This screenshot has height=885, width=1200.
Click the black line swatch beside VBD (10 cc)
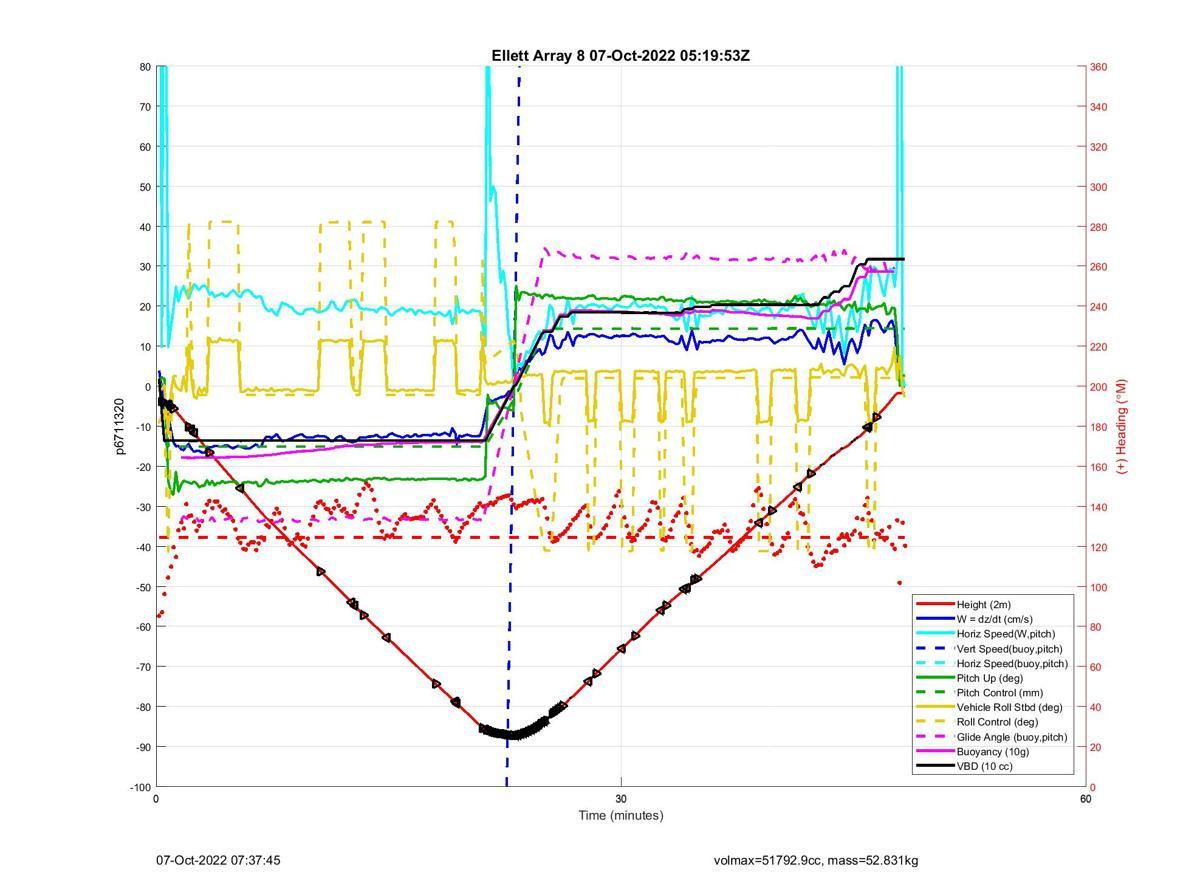[x=934, y=766]
